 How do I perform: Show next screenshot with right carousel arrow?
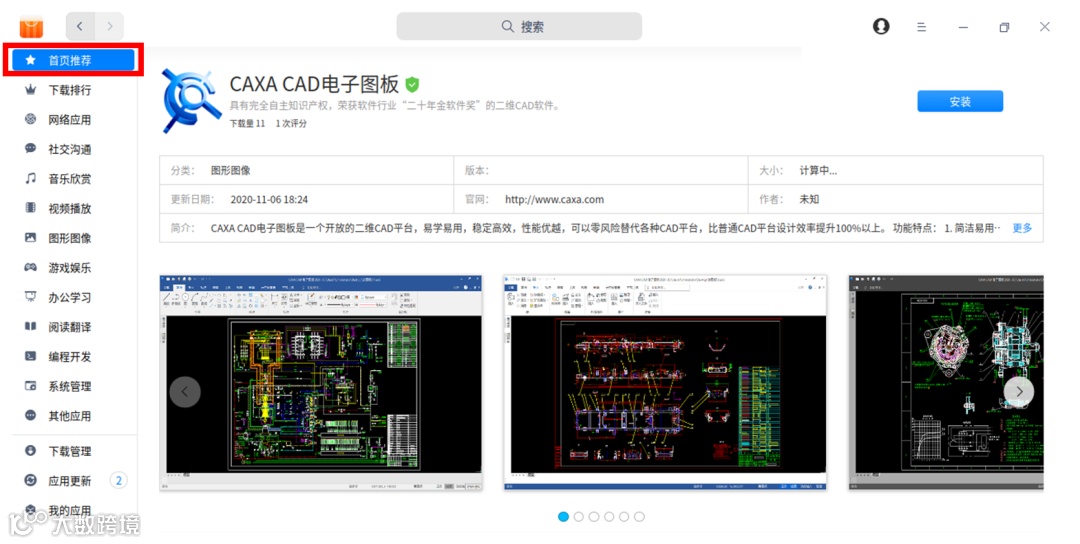click(x=1019, y=392)
